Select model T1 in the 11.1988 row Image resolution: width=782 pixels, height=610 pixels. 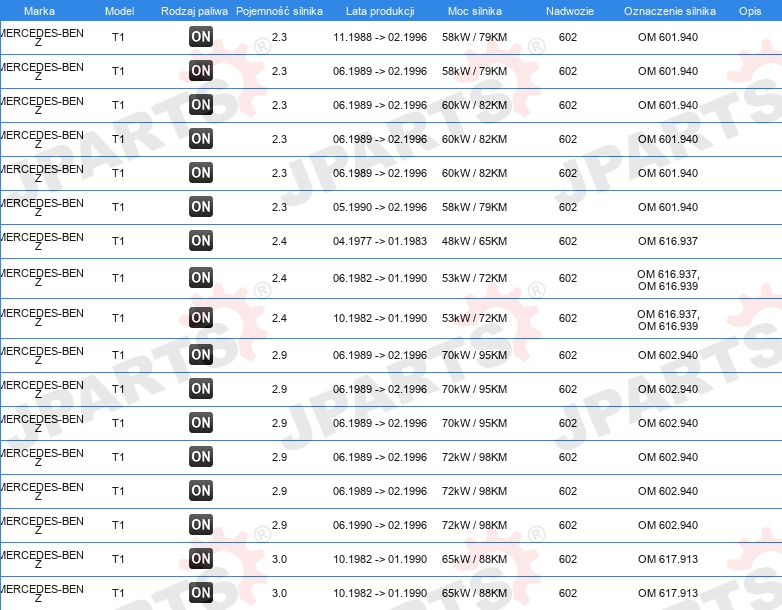pyautogui.click(x=118, y=37)
